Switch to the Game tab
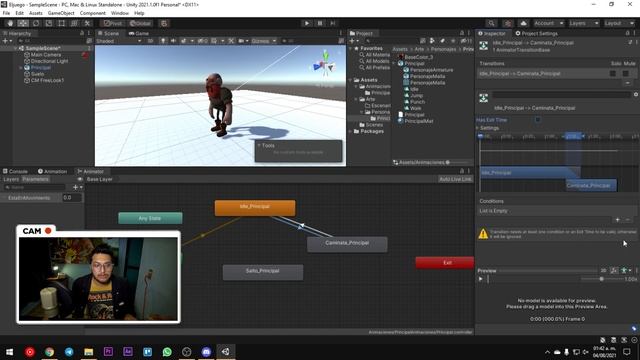Image resolution: width=640 pixels, height=360 pixels. 139,33
